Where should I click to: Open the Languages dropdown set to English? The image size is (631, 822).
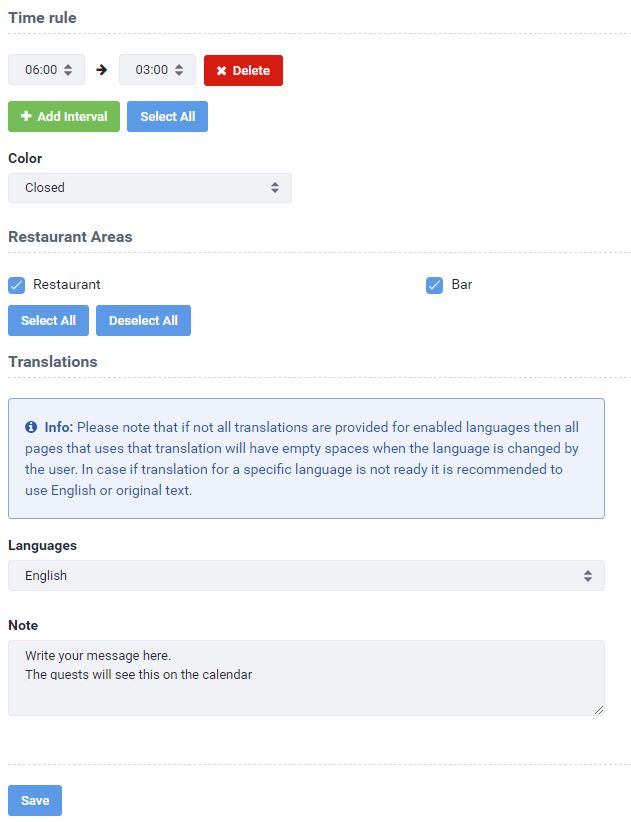pos(306,576)
